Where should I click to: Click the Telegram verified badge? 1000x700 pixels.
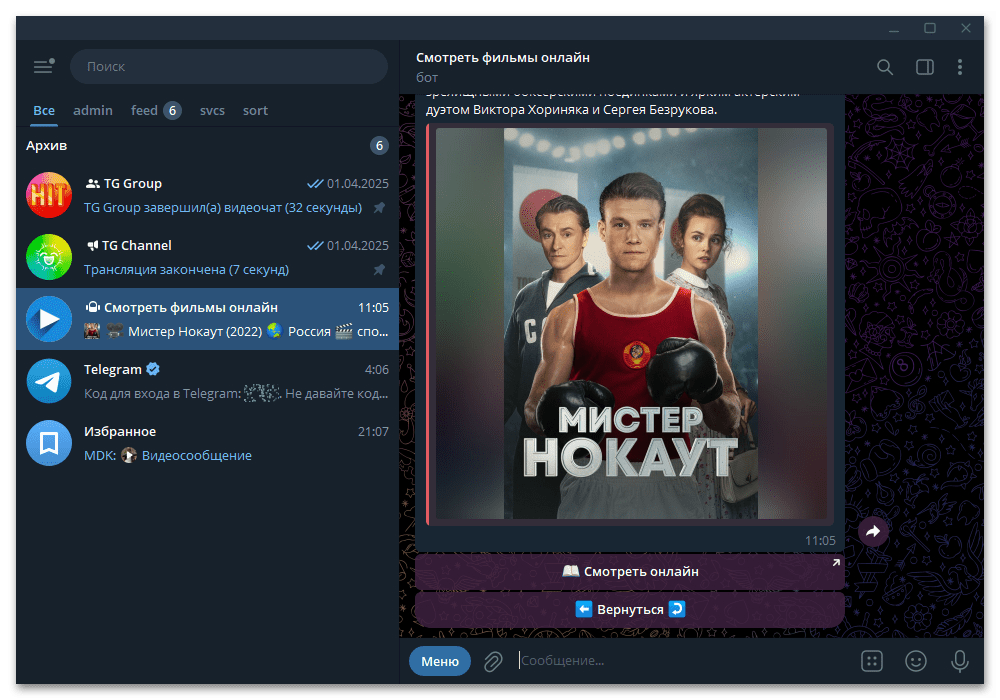(153, 369)
